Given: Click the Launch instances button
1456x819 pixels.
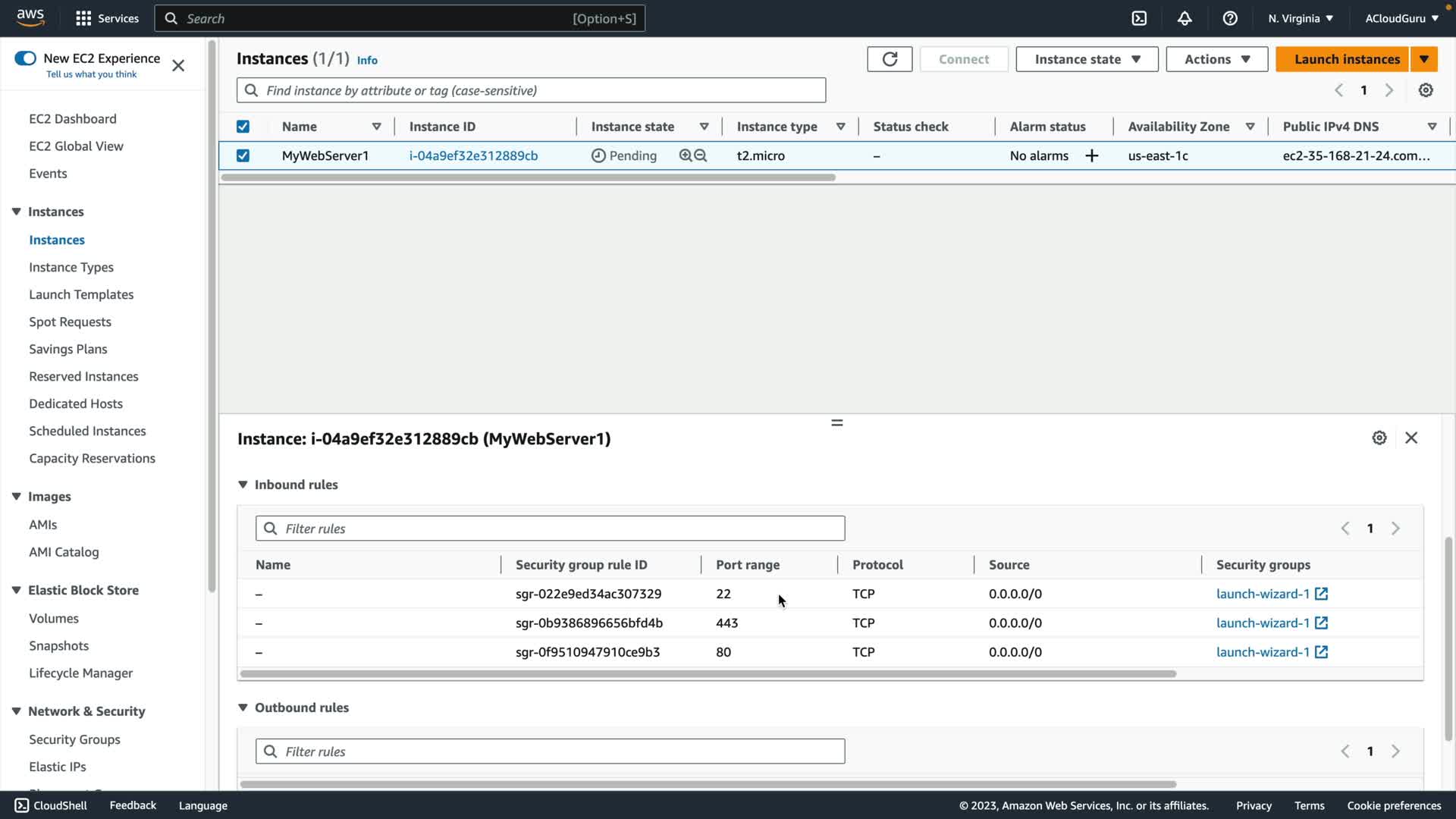Looking at the screenshot, I should (1342, 59).
